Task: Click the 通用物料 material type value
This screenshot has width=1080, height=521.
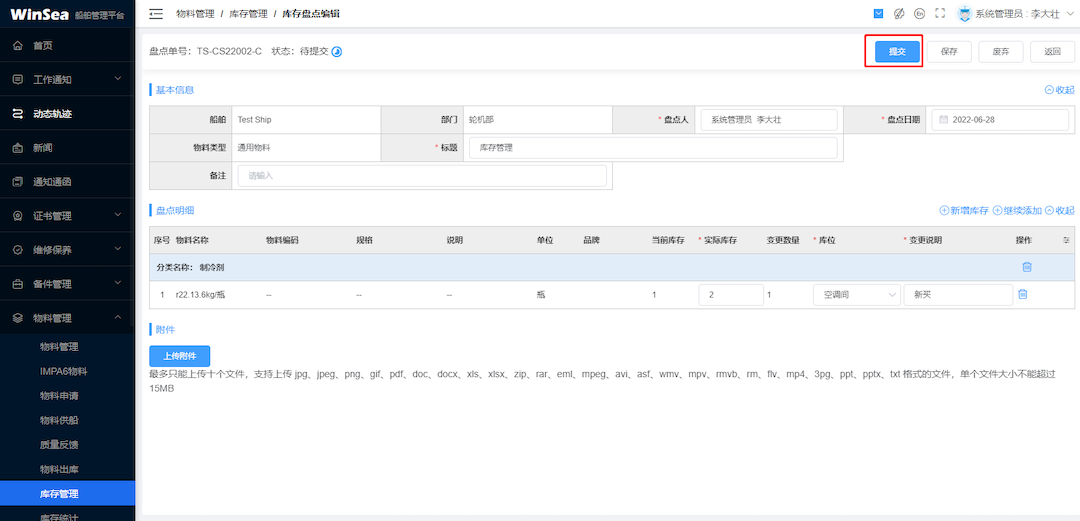Action: pos(251,147)
